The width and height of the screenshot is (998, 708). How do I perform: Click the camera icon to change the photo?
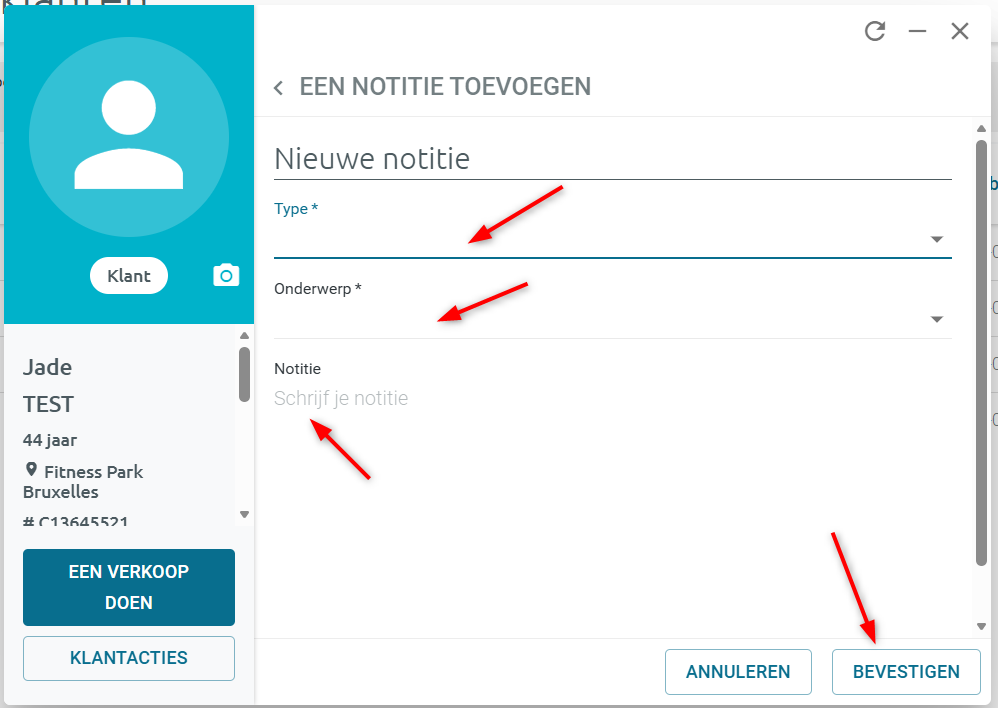coord(226,275)
